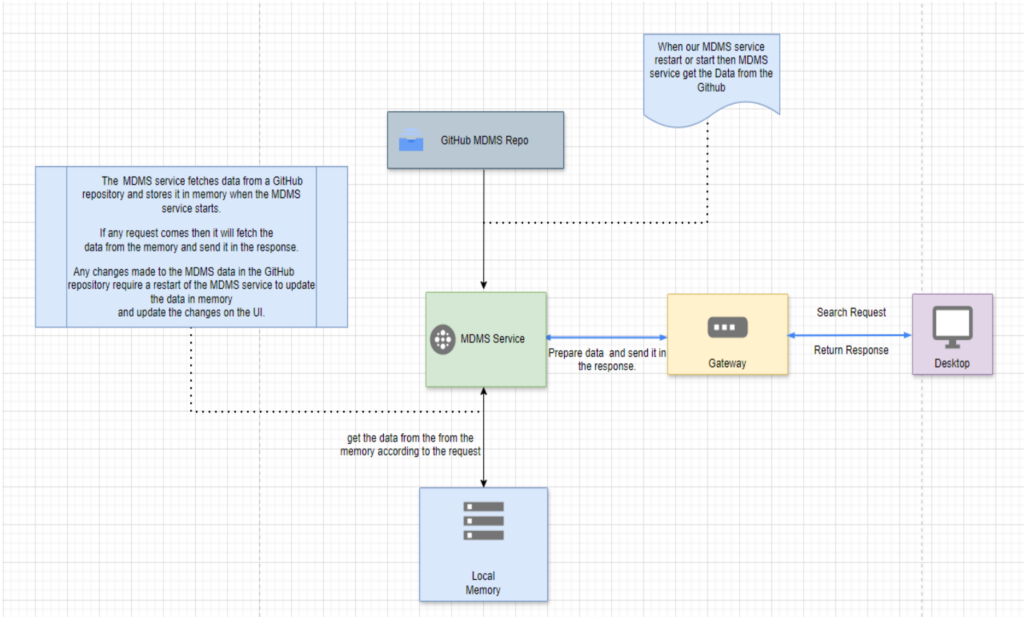1024x617 pixels.
Task: Click the folder icon in GitHub MDMS Repo
Action: point(411,143)
